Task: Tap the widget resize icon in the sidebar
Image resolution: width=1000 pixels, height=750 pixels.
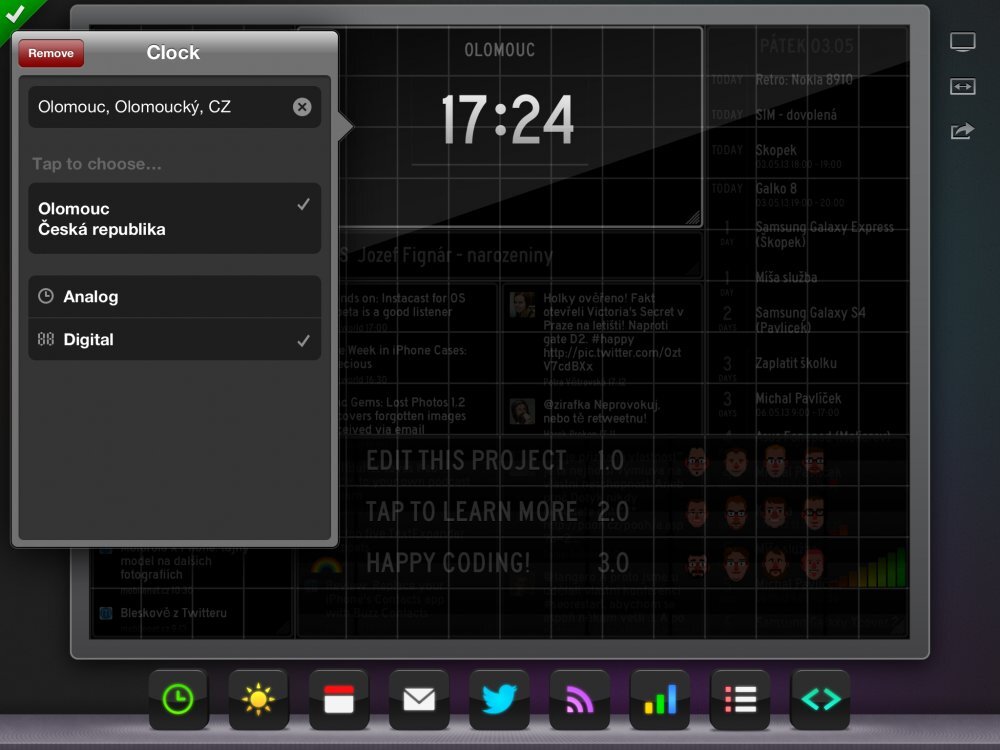Action: (962, 87)
